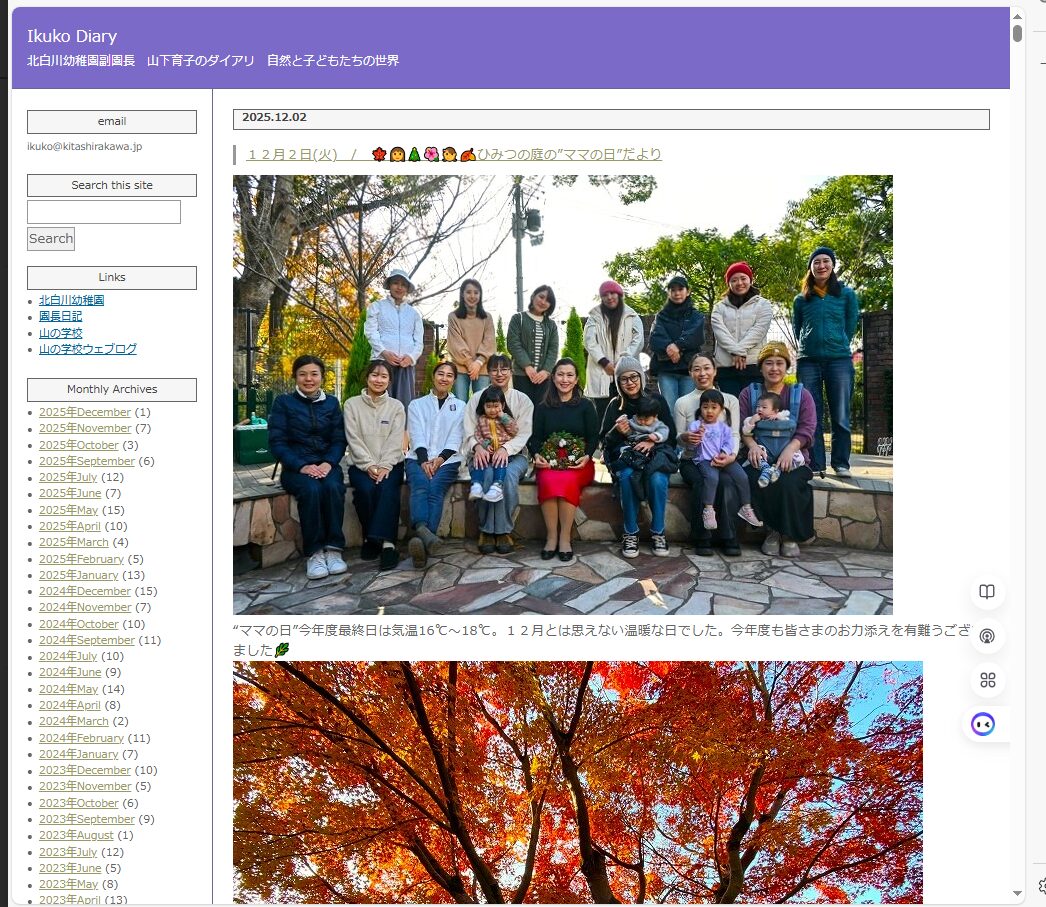This screenshot has width=1046, height=907.
Task: Open the 2025年December archive
Action: (85, 412)
